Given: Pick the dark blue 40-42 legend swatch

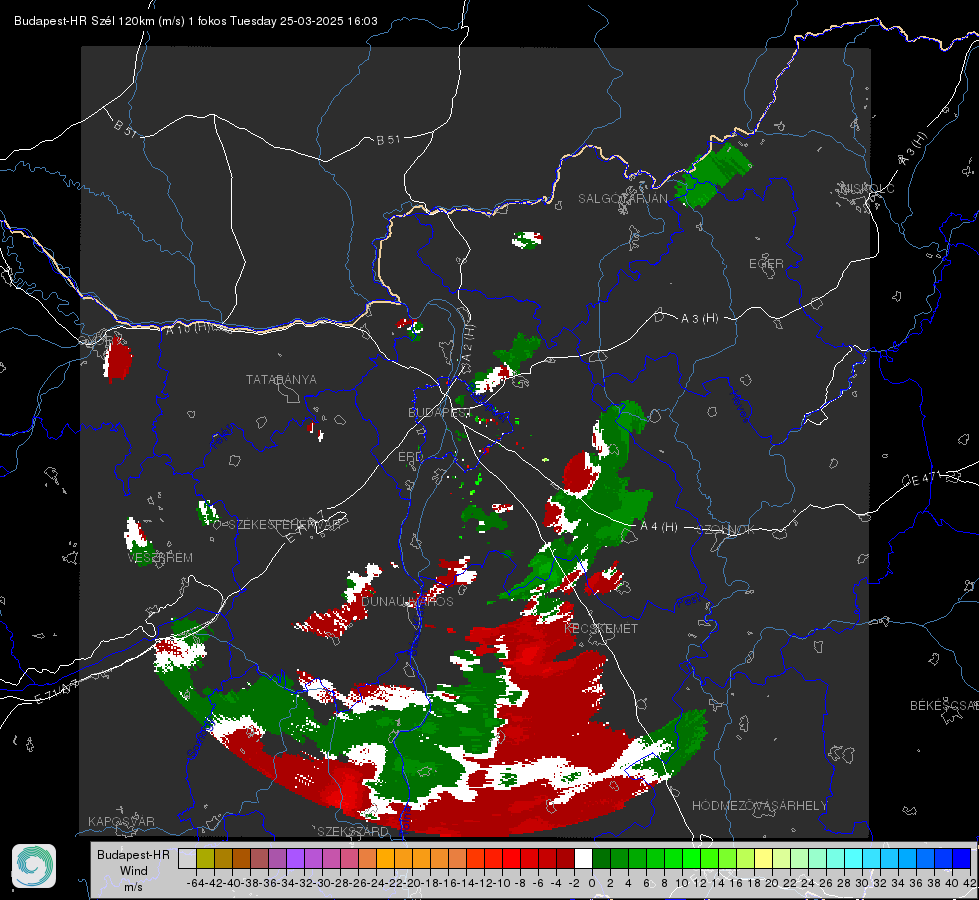Looking at the screenshot, I should point(962,858).
